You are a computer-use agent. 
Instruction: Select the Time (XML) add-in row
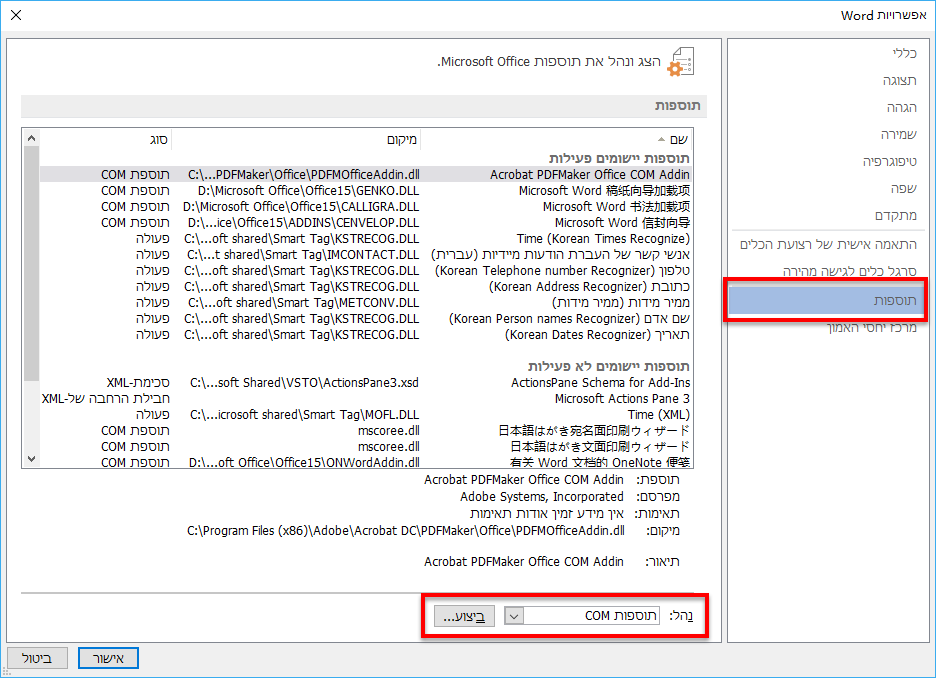[x=366, y=414]
